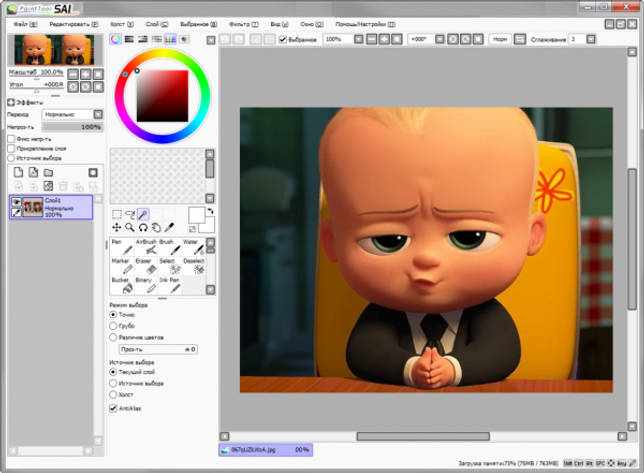Click the color saturation square in the wheel
The width and height of the screenshot is (644, 473).
[162, 96]
